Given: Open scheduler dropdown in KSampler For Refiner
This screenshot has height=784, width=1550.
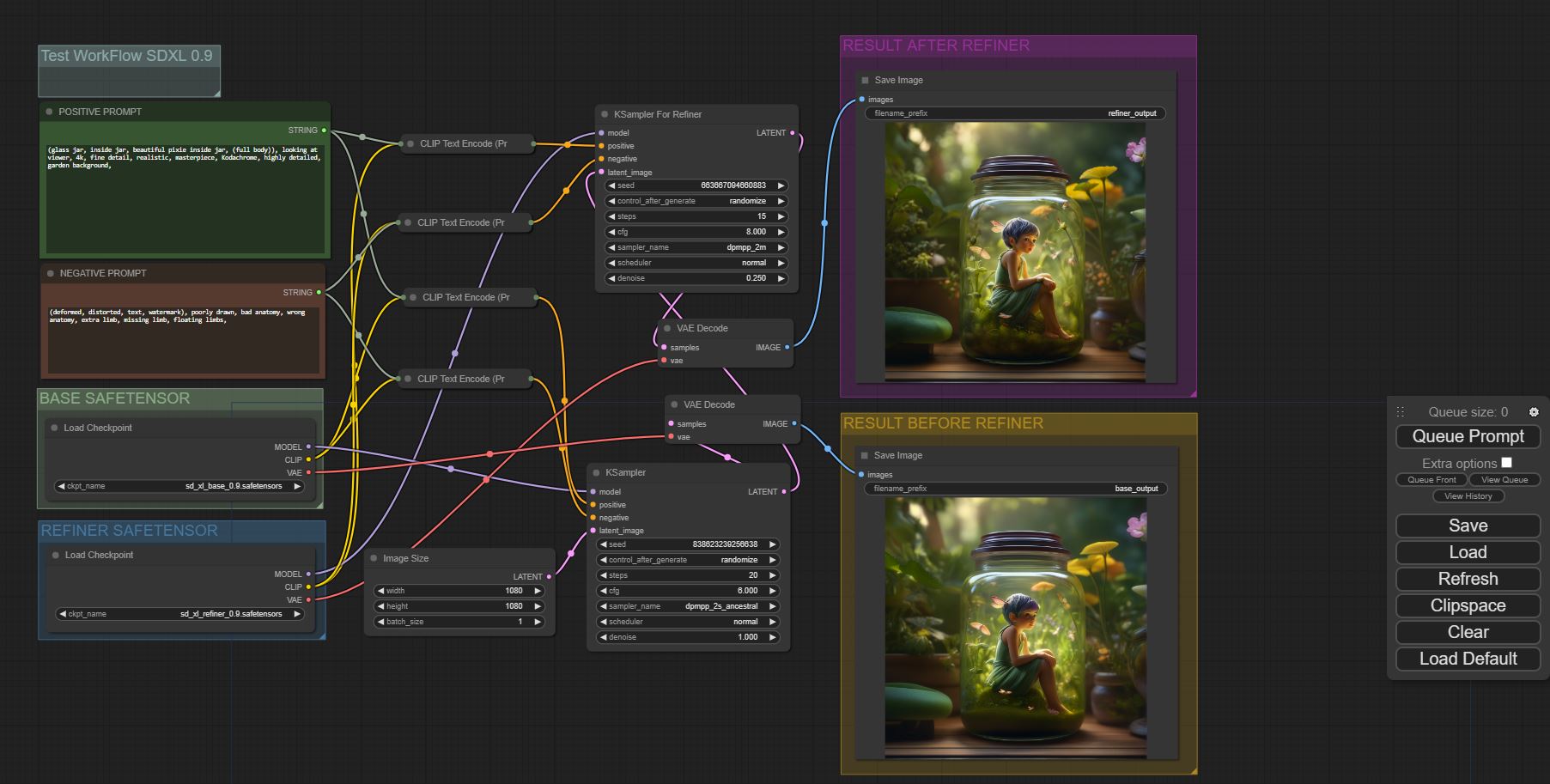Looking at the screenshot, I should tap(694, 263).
